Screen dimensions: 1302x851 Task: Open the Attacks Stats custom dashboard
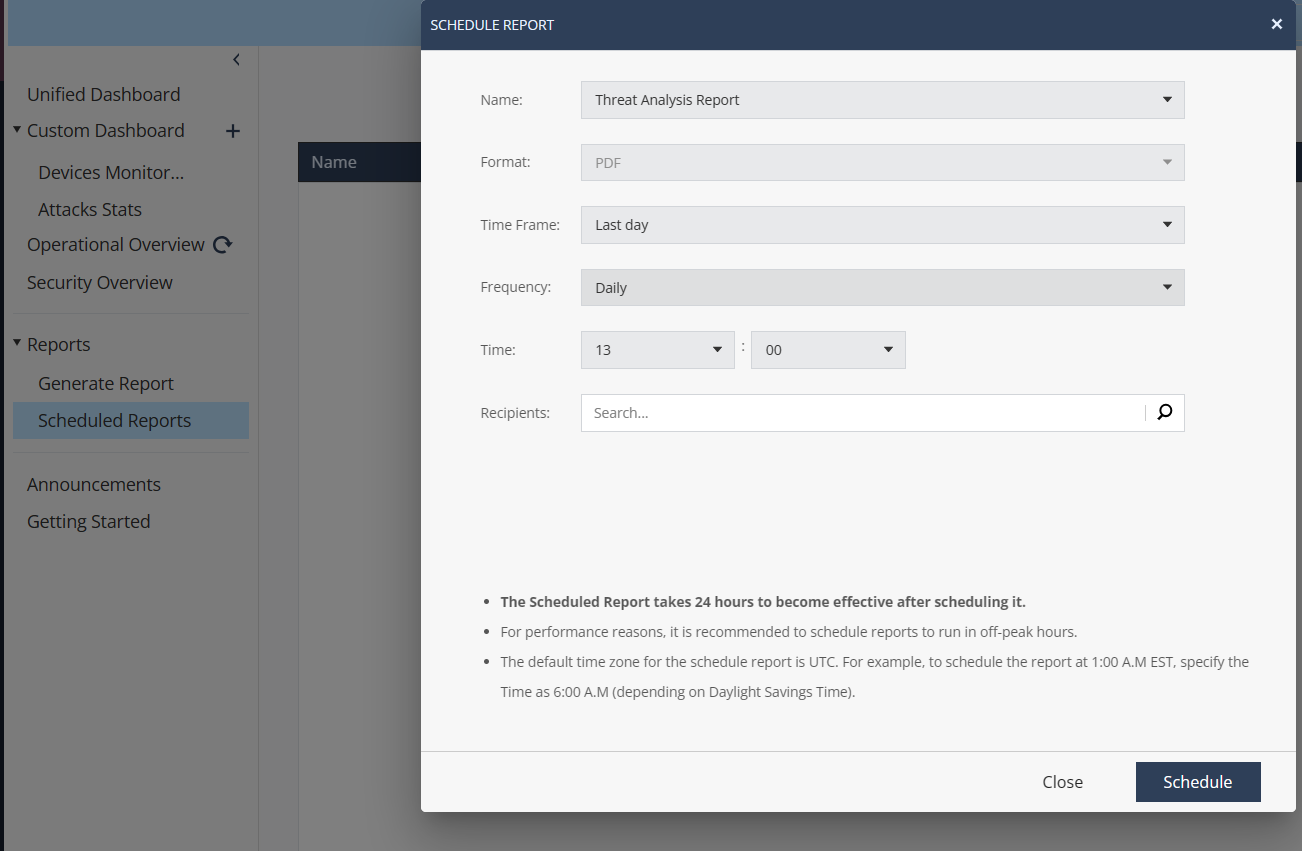click(x=90, y=210)
